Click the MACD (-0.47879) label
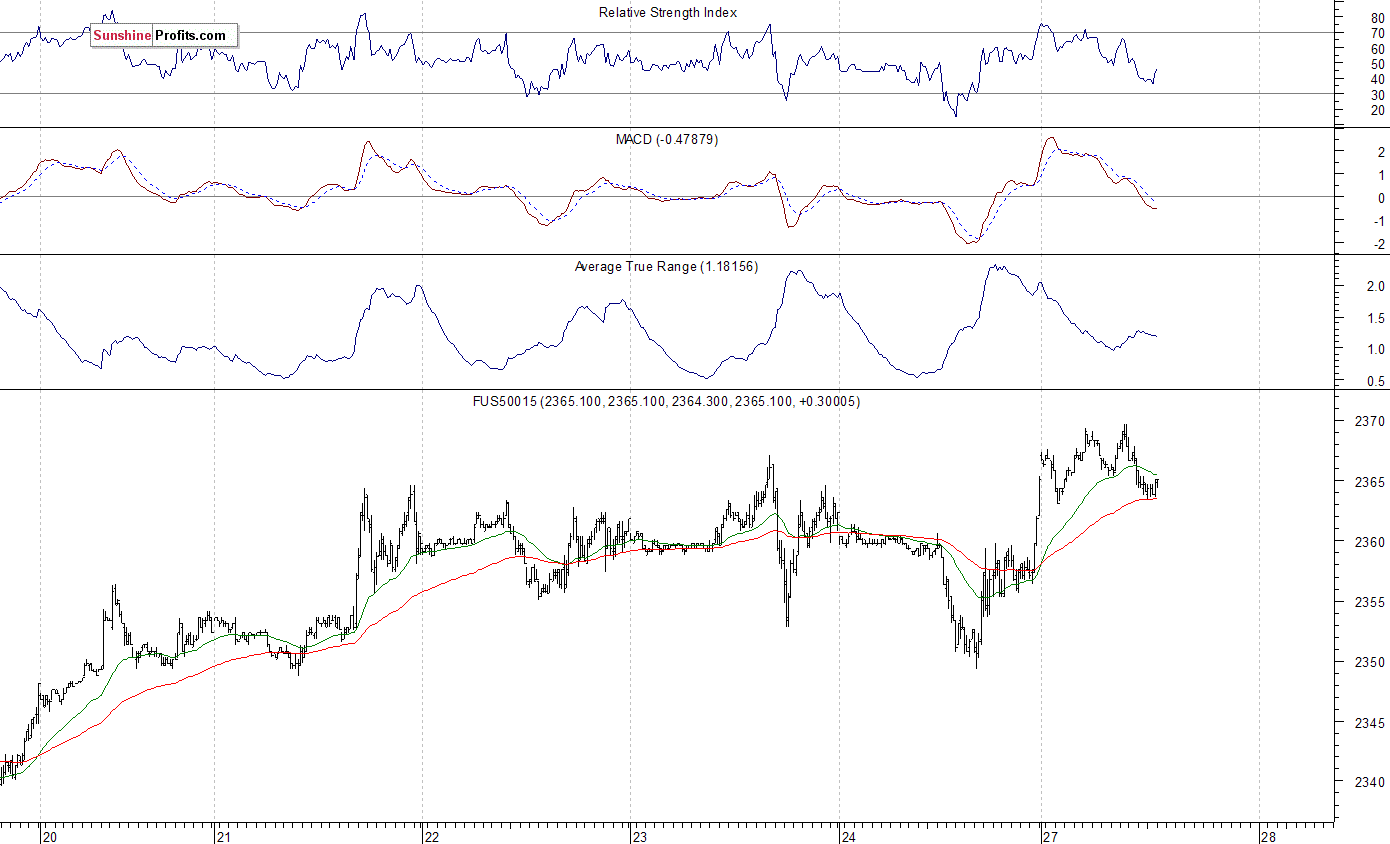The width and height of the screenshot is (1390, 844). tap(667, 139)
